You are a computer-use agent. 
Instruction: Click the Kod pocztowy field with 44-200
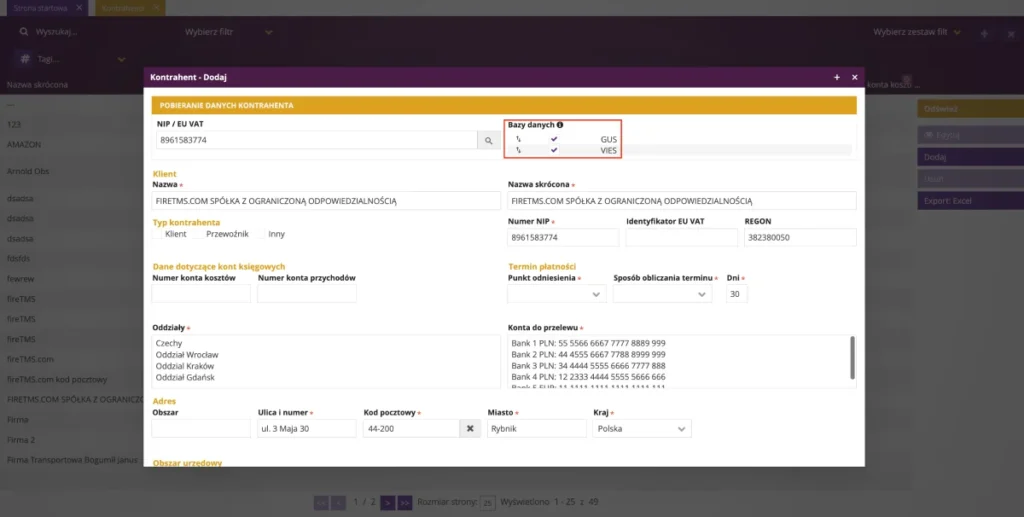pyautogui.click(x=411, y=429)
